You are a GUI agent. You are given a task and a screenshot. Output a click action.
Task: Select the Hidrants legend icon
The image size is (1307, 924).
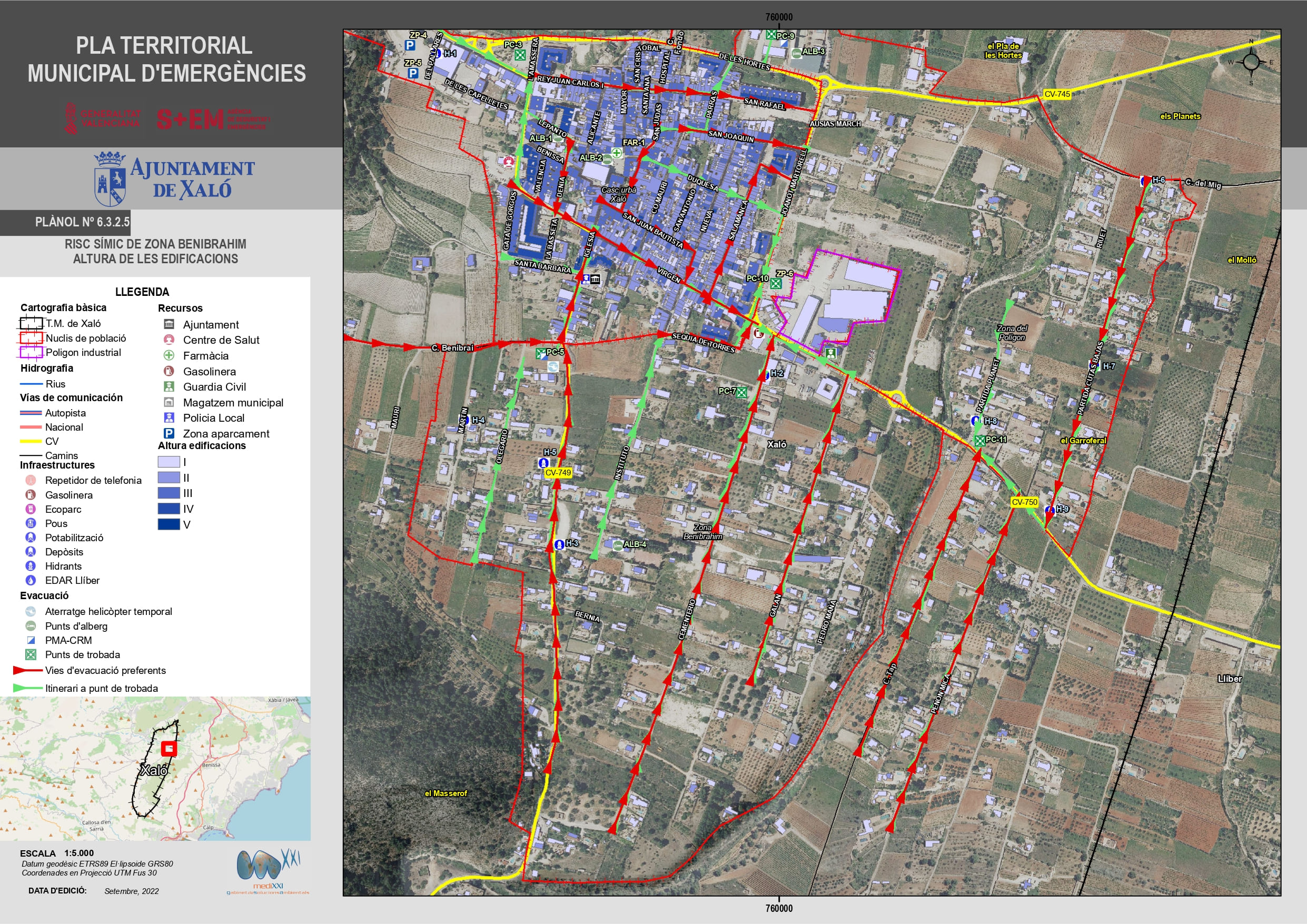click(31, 566)
